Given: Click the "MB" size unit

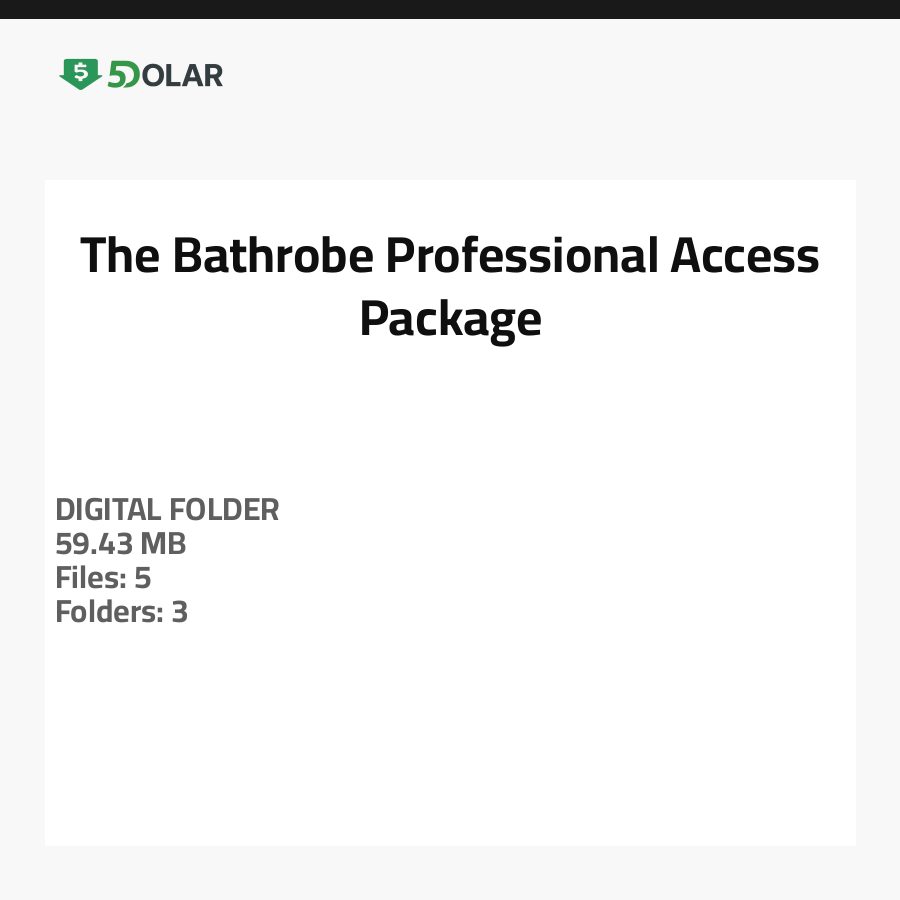Looking at the screenshot, I should [162, 544].
